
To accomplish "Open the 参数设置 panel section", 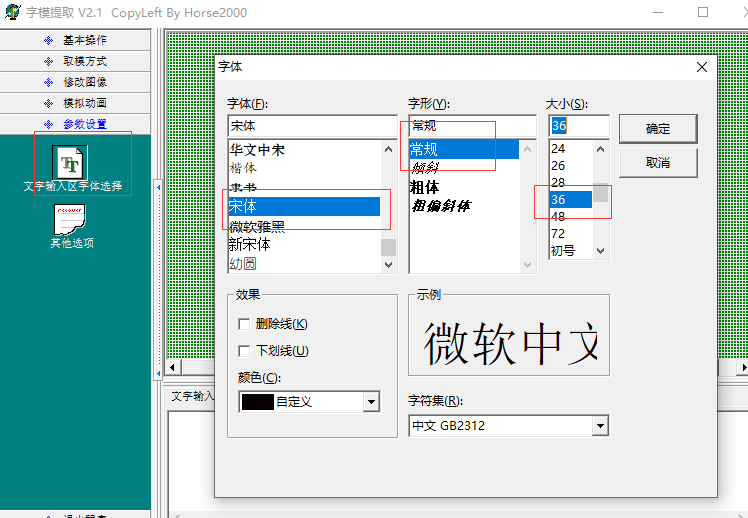I will tap(75, 124).
